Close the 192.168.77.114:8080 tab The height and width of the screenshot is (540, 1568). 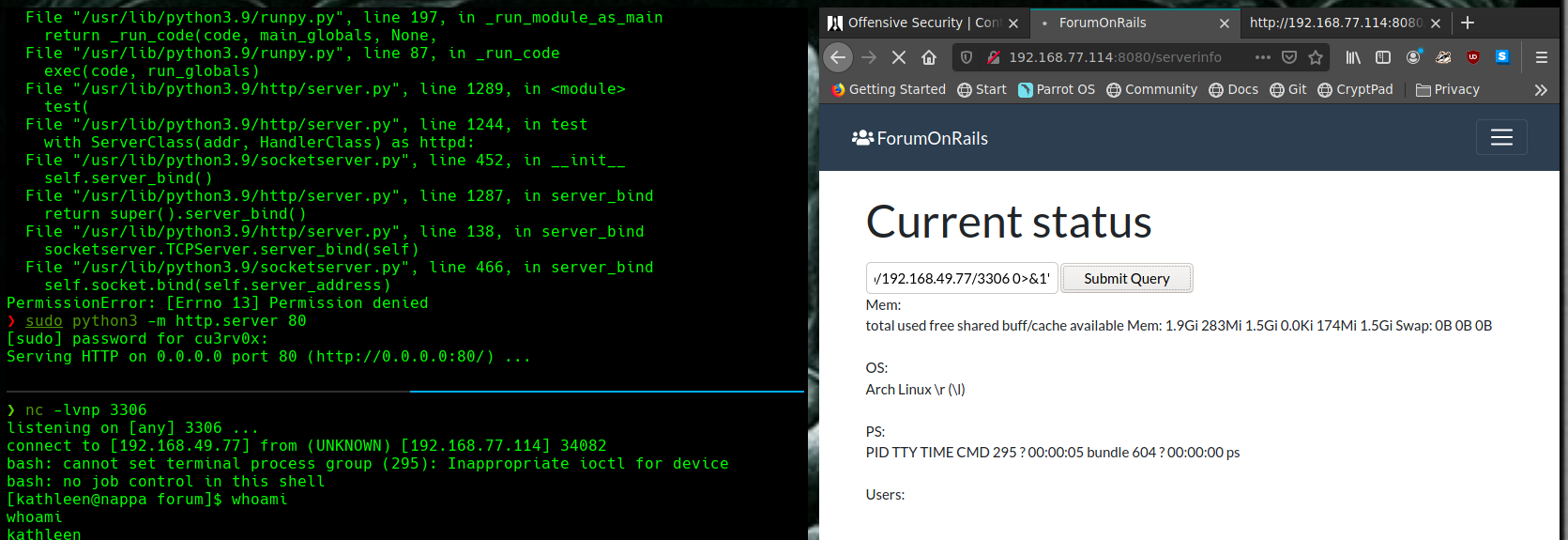tap(1436, 23)
